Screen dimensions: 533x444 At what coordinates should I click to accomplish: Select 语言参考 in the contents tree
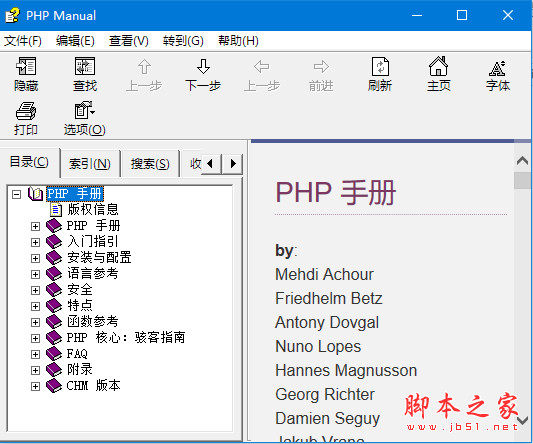point(92,274)
